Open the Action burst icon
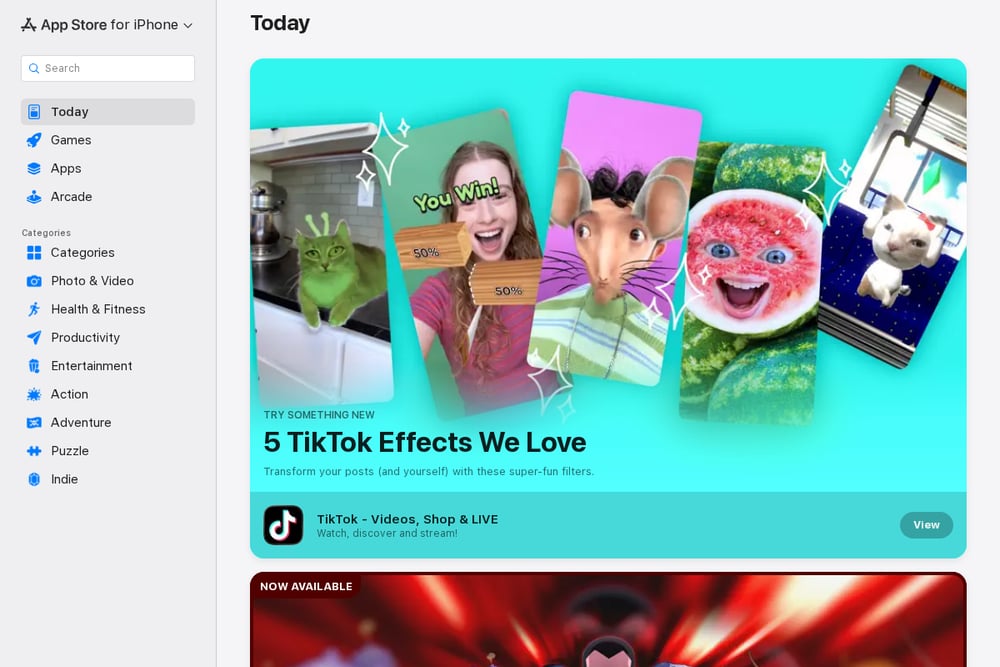The width and height of the screenshot is (1000, 667). point(34,394)
